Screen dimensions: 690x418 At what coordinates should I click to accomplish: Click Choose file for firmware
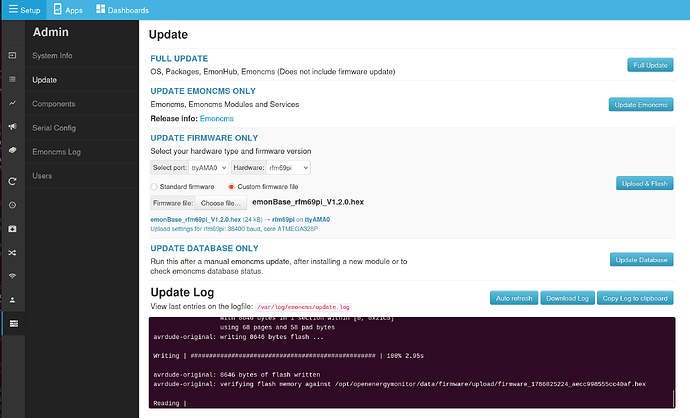coord(221,203)
